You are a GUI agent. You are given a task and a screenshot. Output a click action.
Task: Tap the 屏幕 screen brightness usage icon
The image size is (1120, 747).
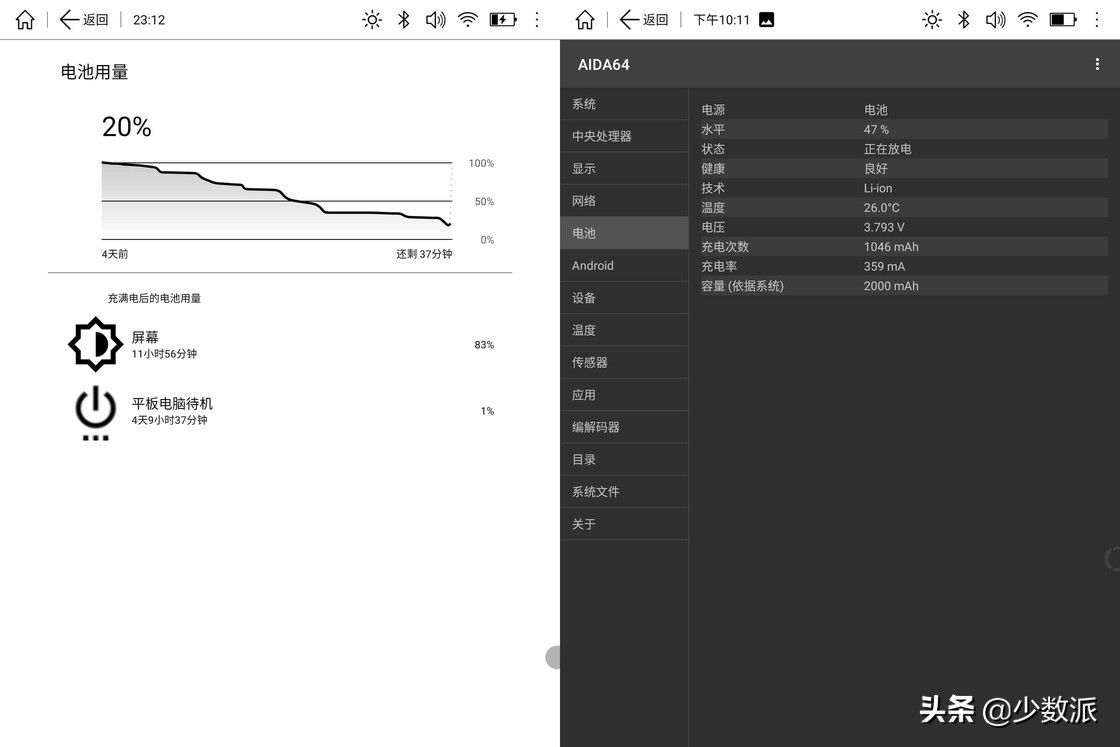tap(94, 344)
